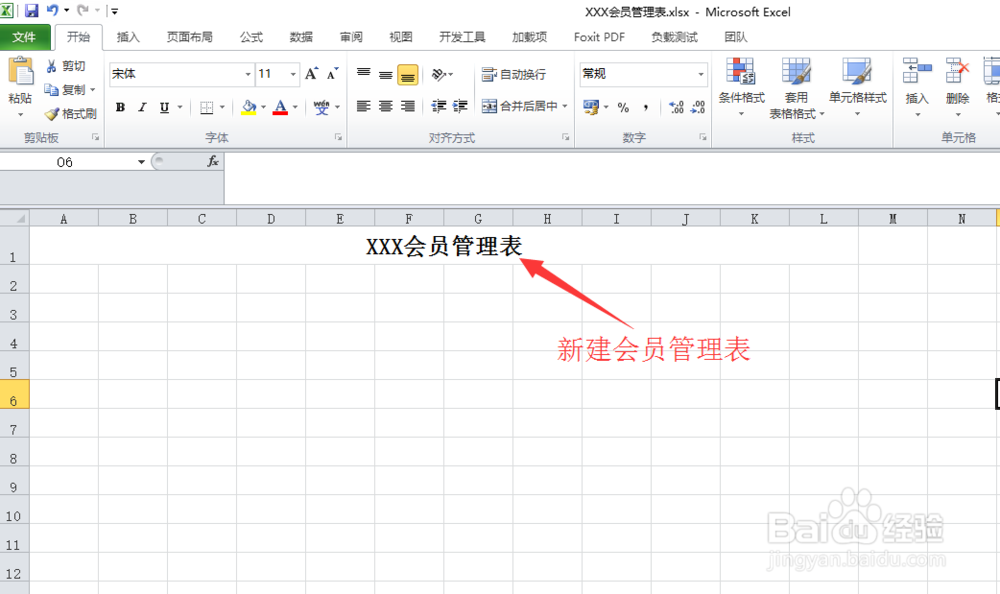This screenshot has height=594, width=1000.
Task: Open the 文件 menu
Action: point(26,37)
